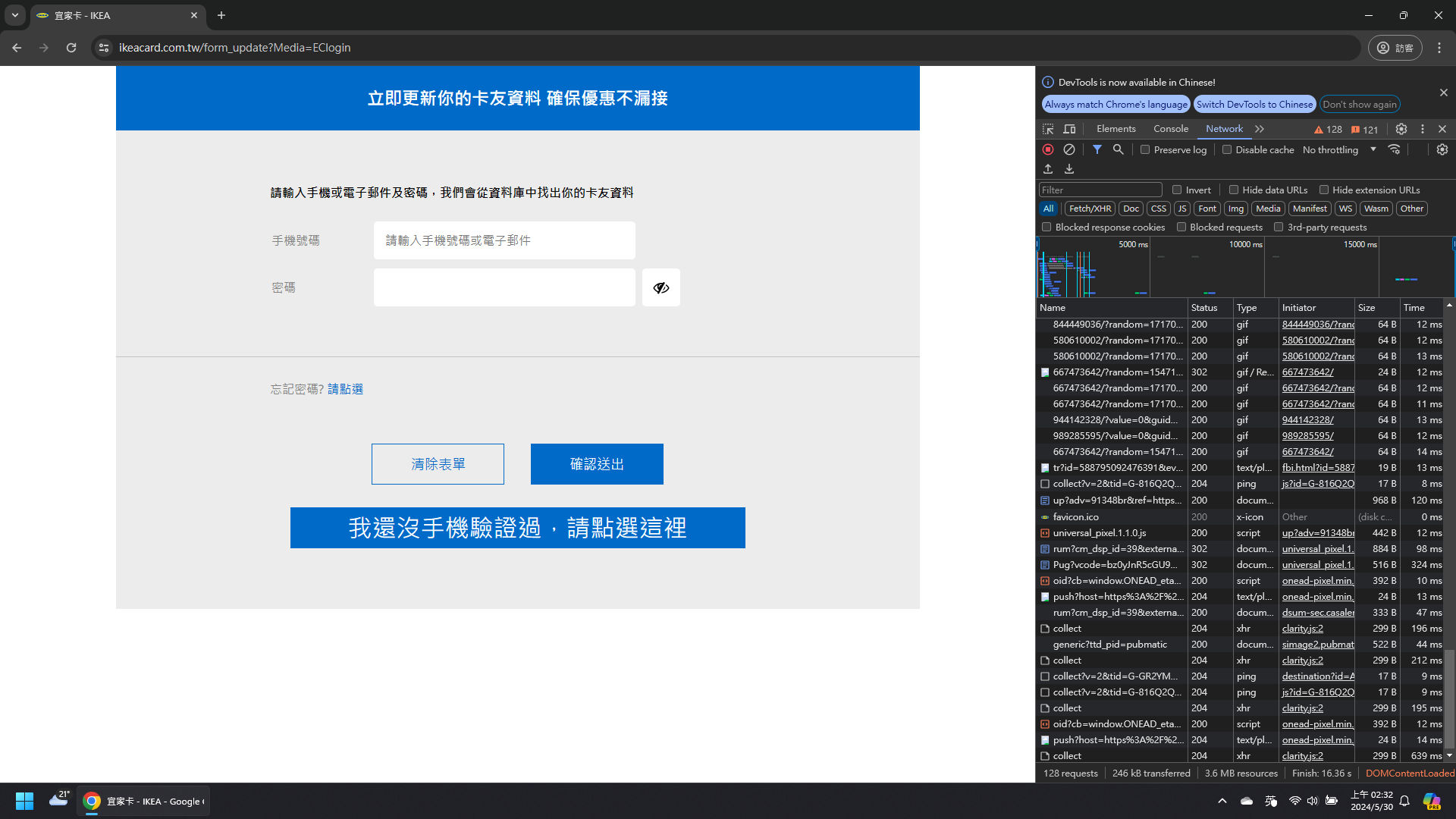Import HAR file upload icon
This screenshot has height=819, width=1456.
1048,169
